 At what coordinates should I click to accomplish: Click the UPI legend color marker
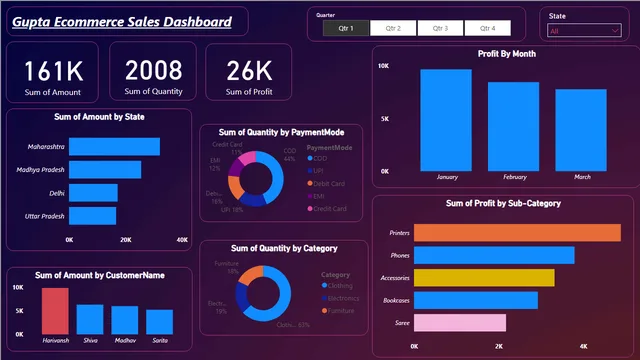coord(310,171)
